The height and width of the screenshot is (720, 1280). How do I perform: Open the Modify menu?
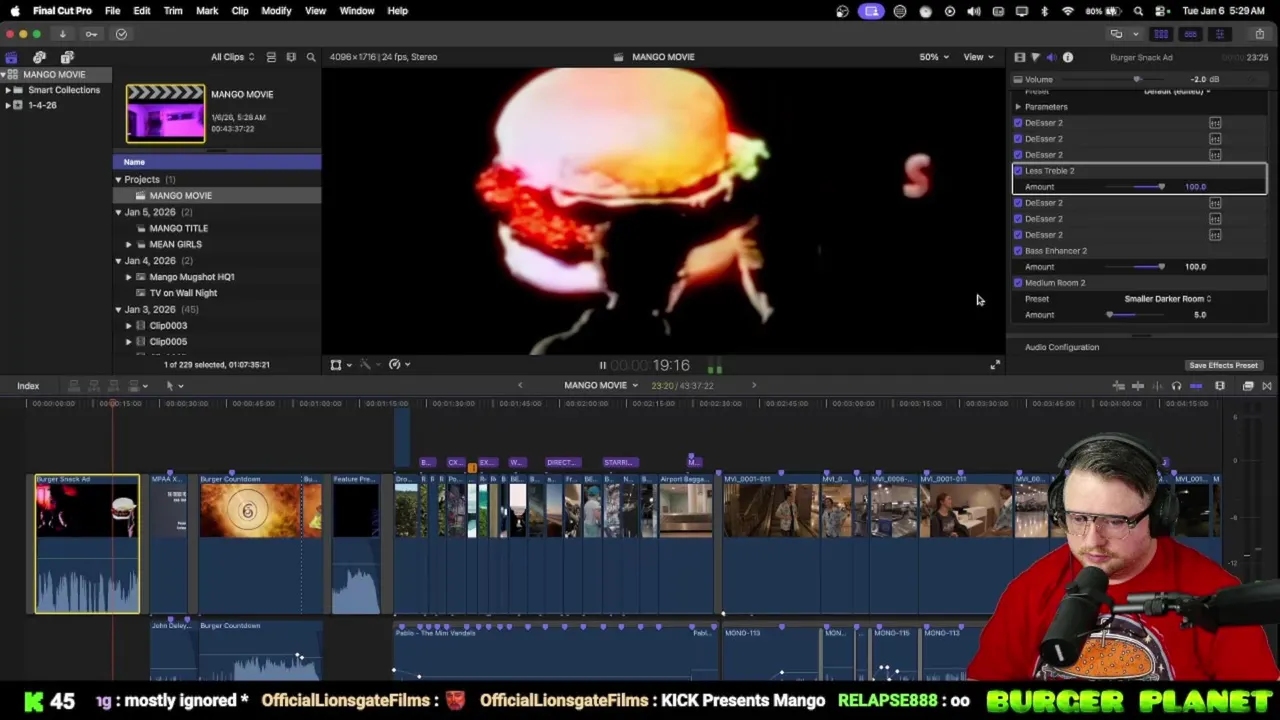click(x=276, y=11)
